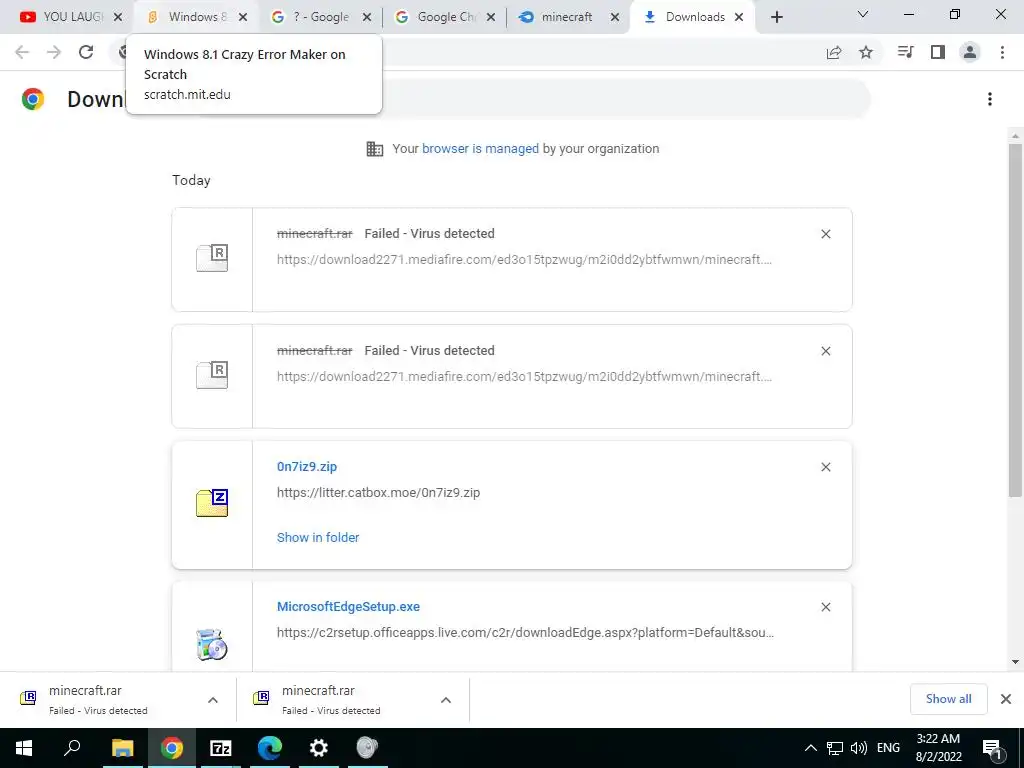Show hidden system tray icons
Image resolution: width=1024 pixels, height=768 pixels.
click(810, 748)
